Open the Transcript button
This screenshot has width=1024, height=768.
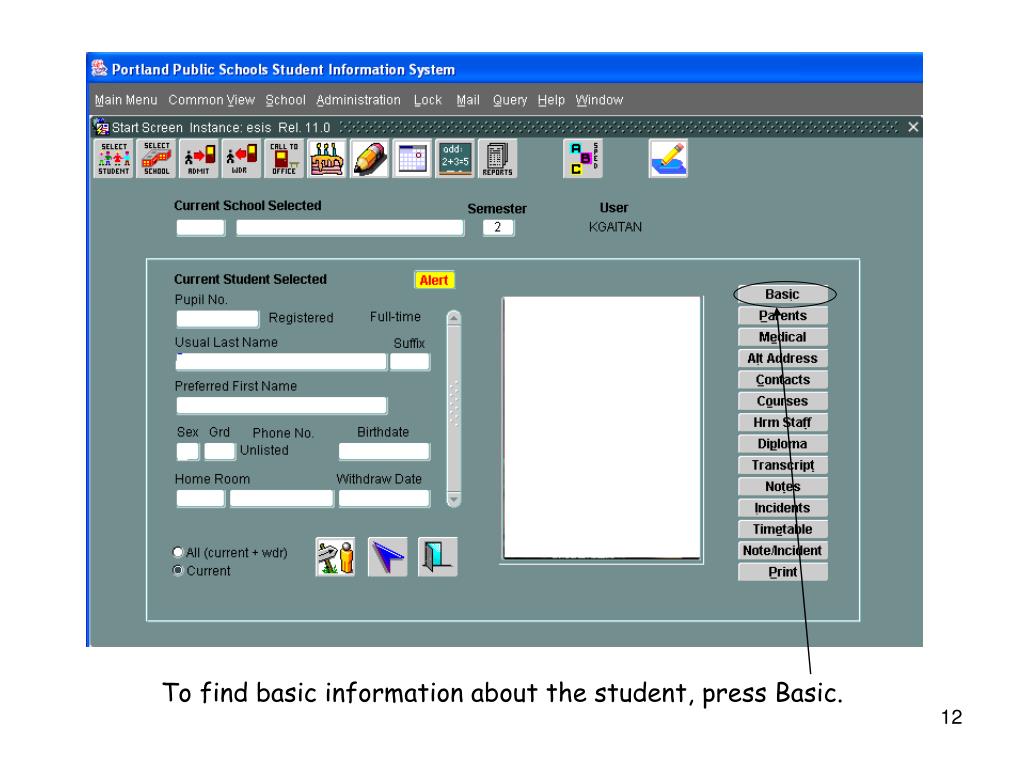click(x=782, y=465)
